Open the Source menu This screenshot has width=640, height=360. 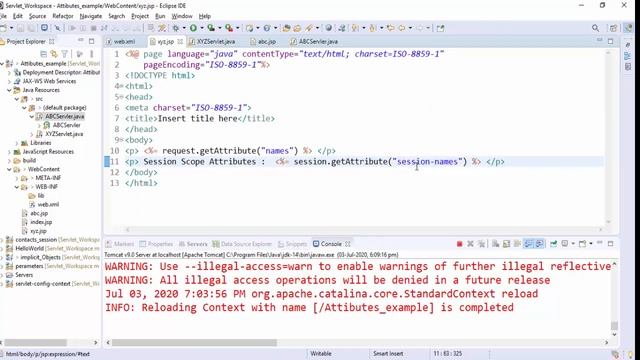[x=38, y=16]
